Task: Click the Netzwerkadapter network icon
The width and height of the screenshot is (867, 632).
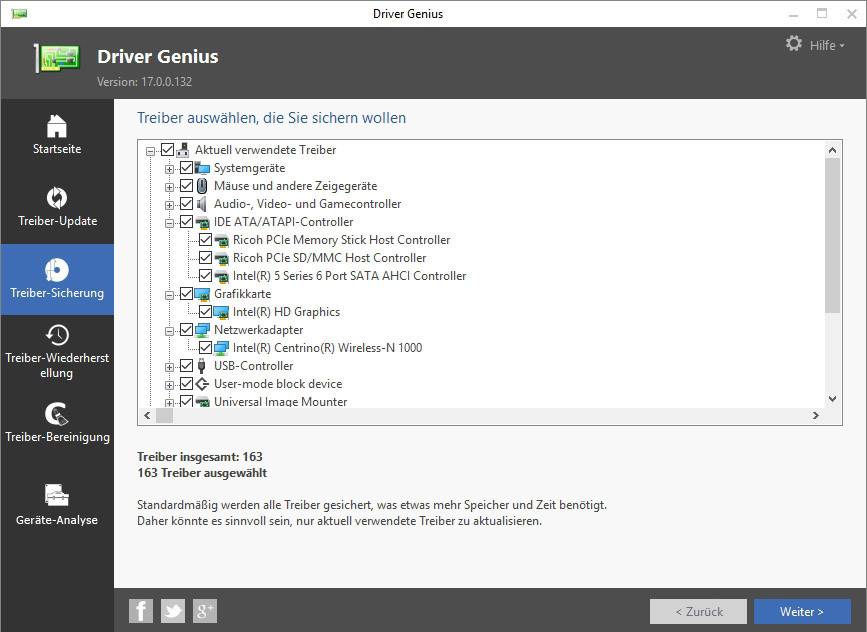Action: (x=202, y=330)
